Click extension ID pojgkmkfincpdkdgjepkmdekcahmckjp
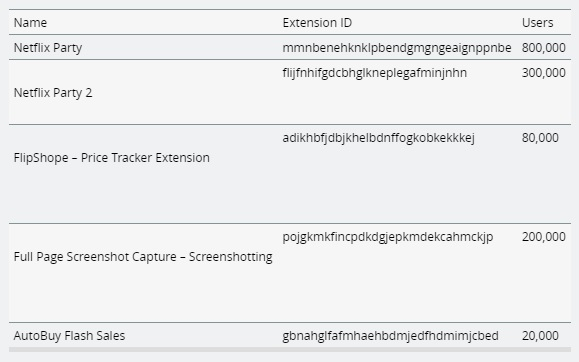 [388, 237]
